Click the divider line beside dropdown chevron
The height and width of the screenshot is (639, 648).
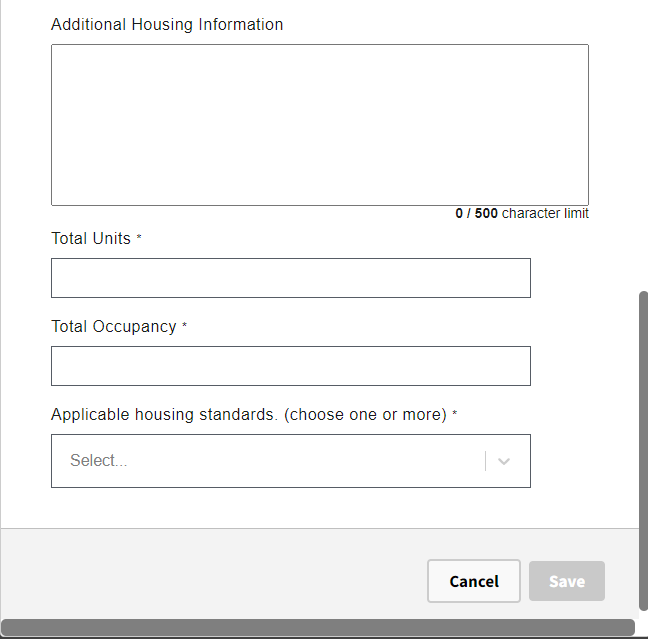pyautogui.click(x=486, y=461)
